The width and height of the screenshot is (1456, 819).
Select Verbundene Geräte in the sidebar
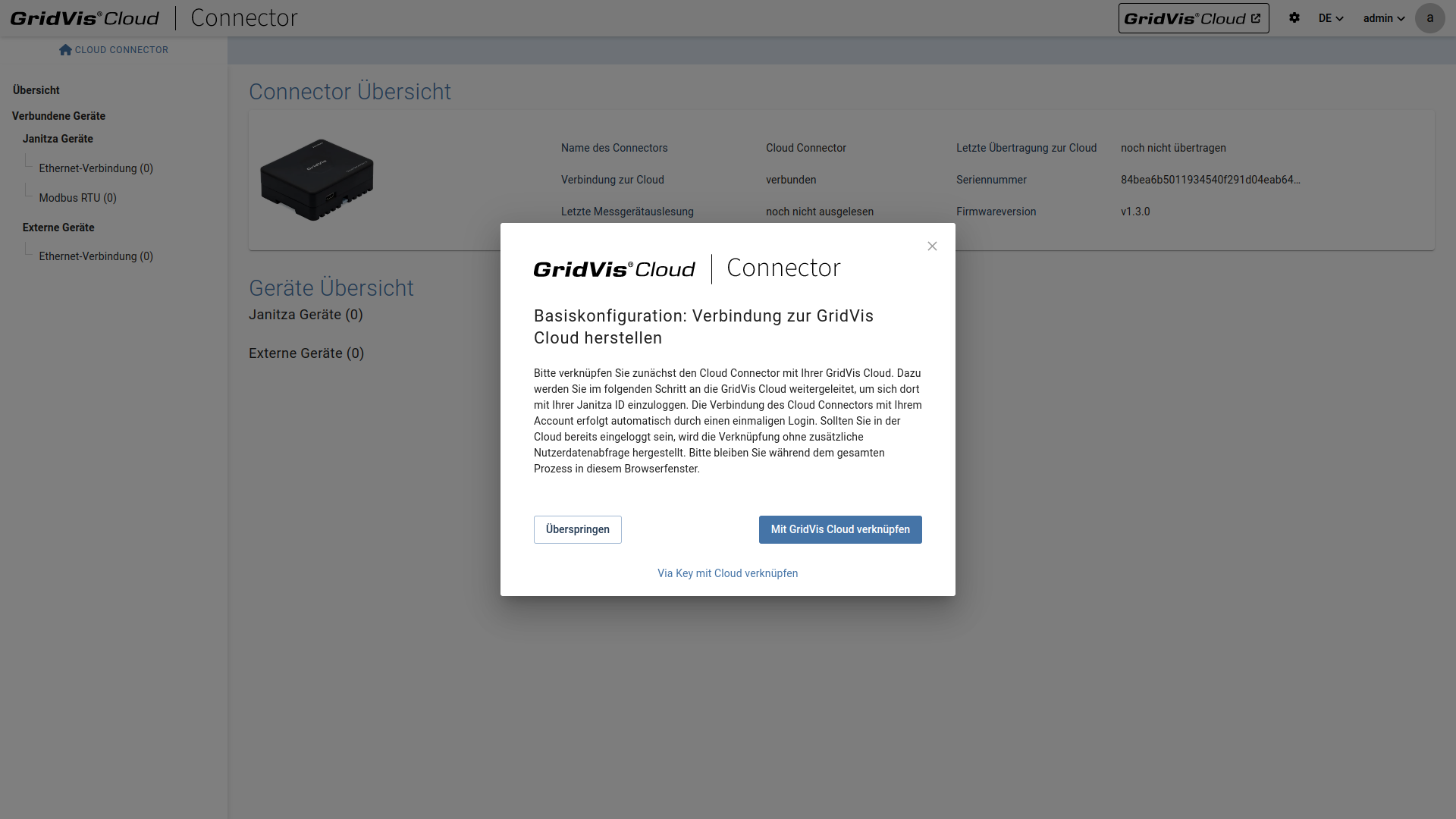(58, 116)
